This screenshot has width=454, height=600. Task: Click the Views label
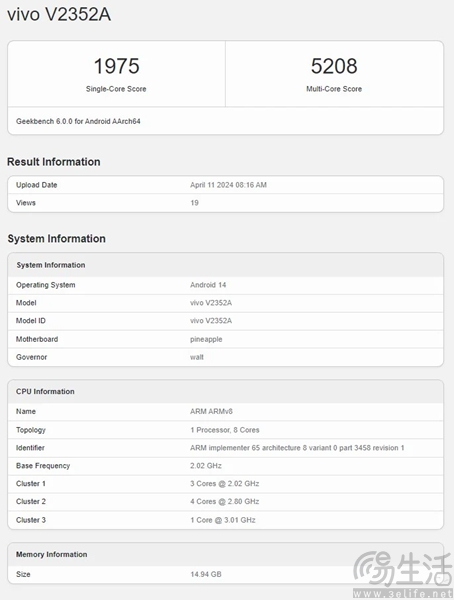click(26, 203)
